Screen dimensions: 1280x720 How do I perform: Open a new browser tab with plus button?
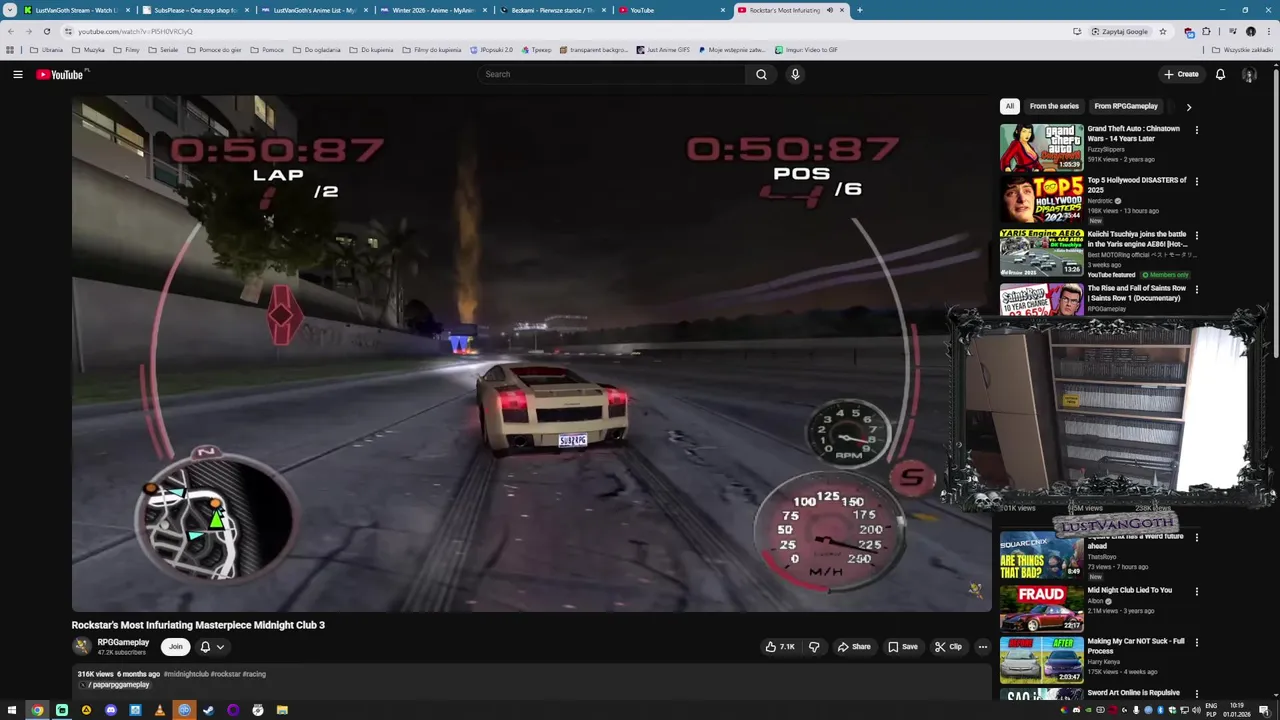859,10
